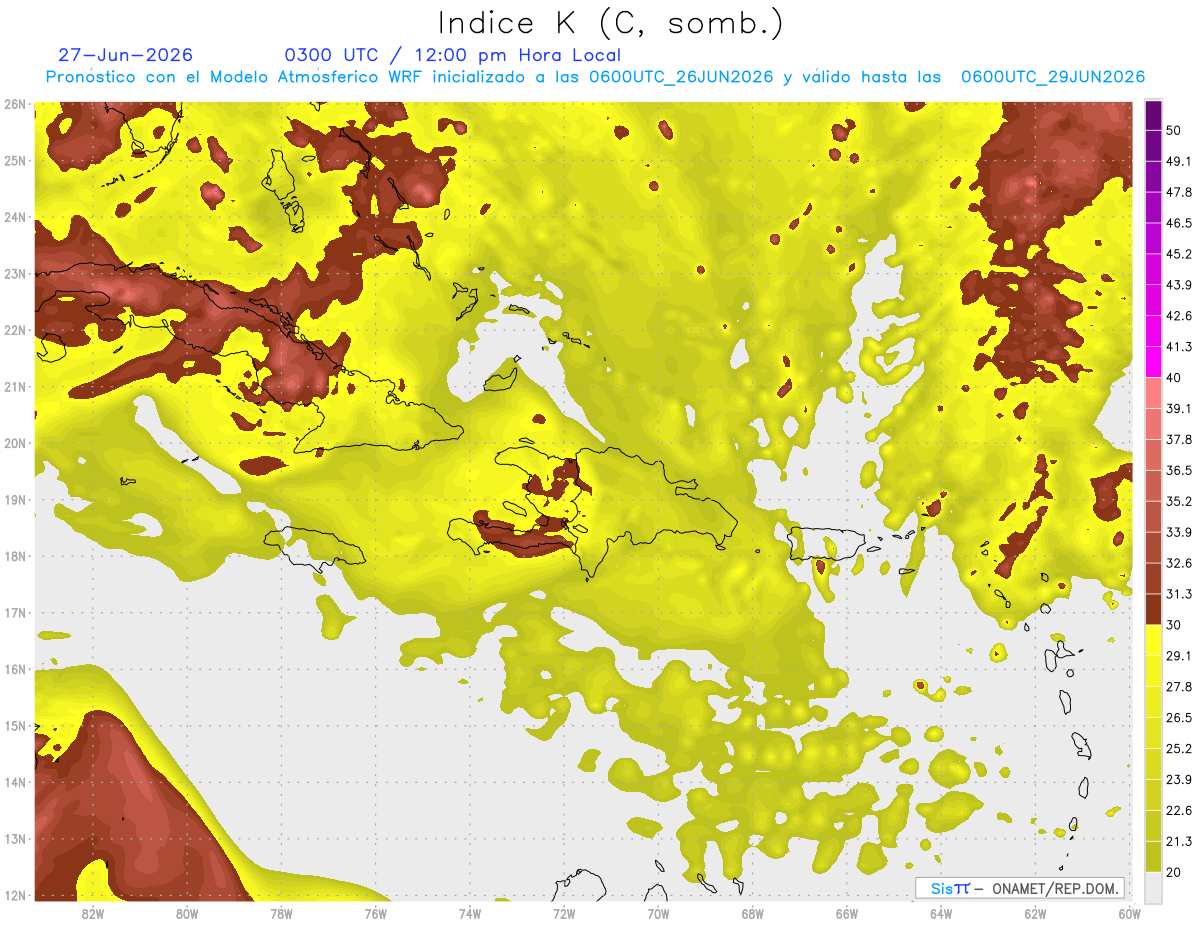Click the longitude axis label "76W"

coord(375,913)
